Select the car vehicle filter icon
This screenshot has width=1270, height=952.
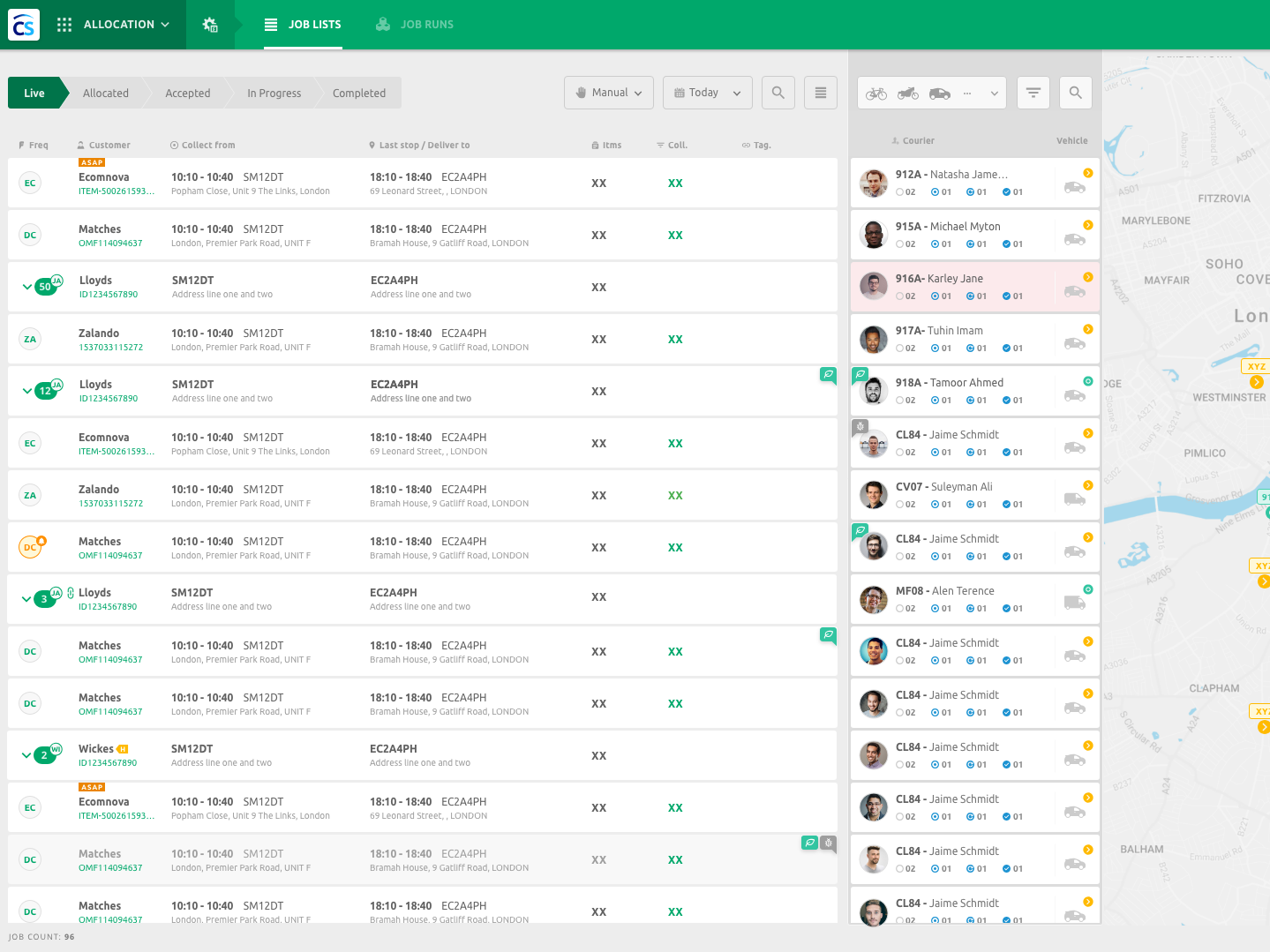point(939,92)
